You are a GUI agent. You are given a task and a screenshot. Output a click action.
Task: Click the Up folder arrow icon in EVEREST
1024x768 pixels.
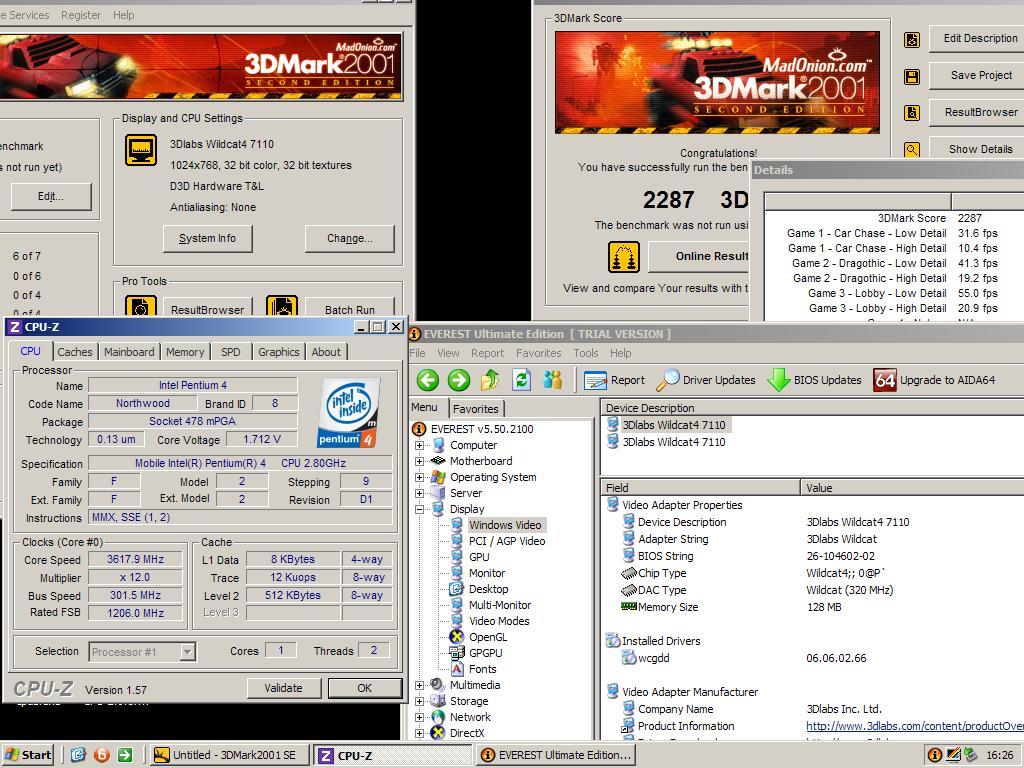(x=490, y=379)
